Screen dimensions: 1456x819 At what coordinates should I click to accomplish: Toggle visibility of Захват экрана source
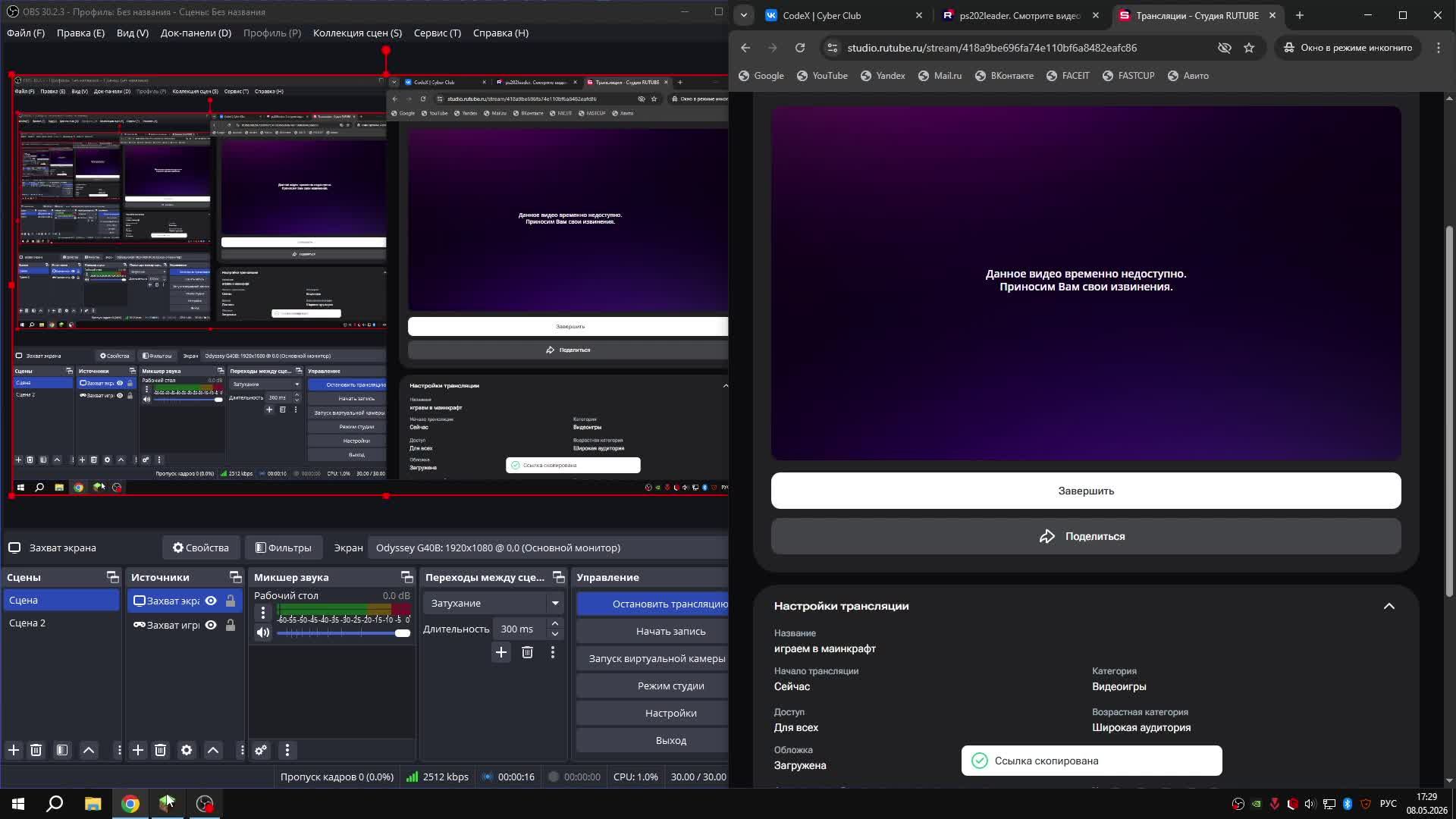tap(211, 601)
